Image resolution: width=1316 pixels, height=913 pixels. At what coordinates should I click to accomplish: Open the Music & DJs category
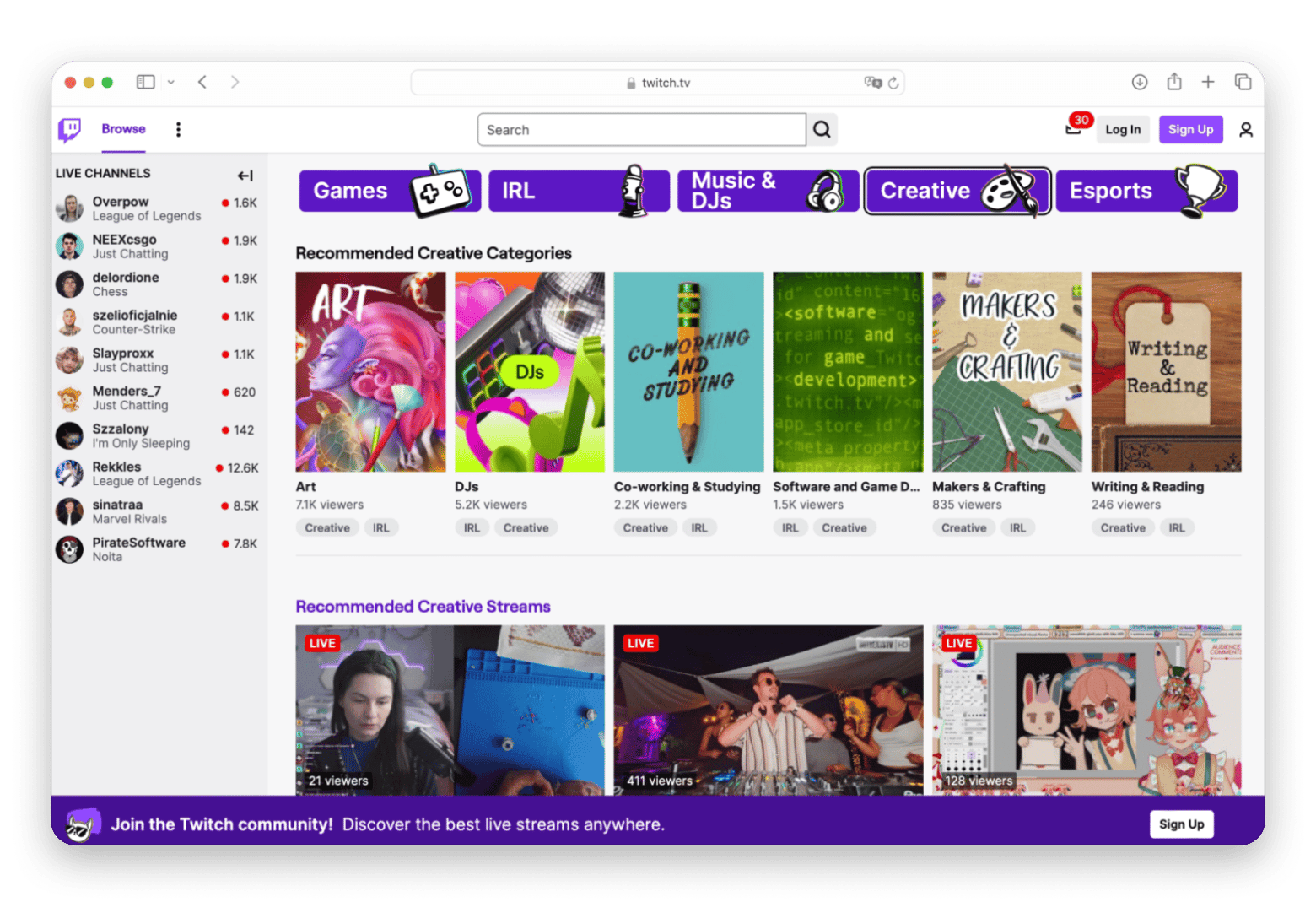(768, 191)
